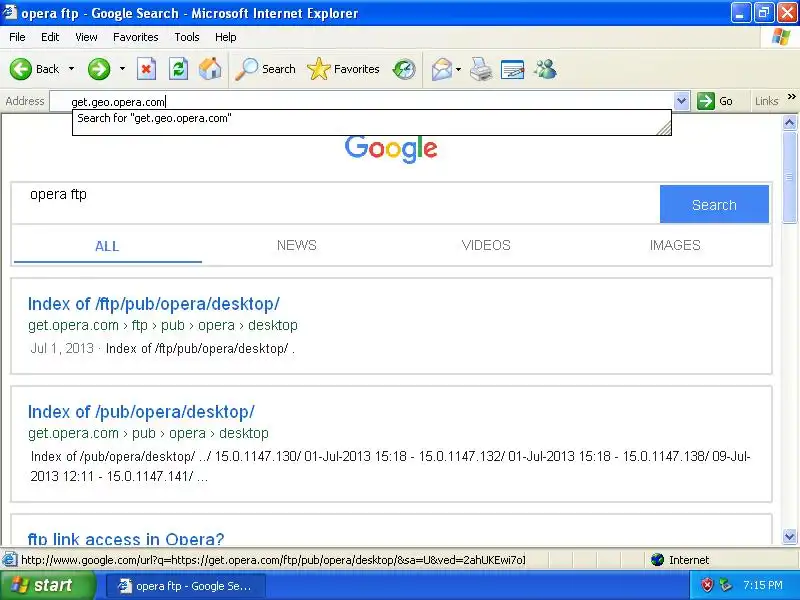Click the blue Google Search button
Screen dimensions: 800x600
coord(714,204)
